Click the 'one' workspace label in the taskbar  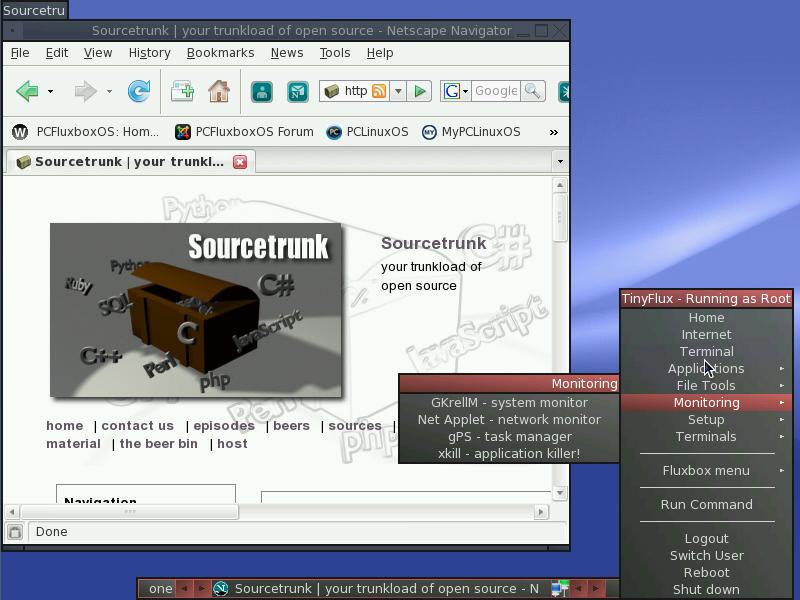(160, 589)
